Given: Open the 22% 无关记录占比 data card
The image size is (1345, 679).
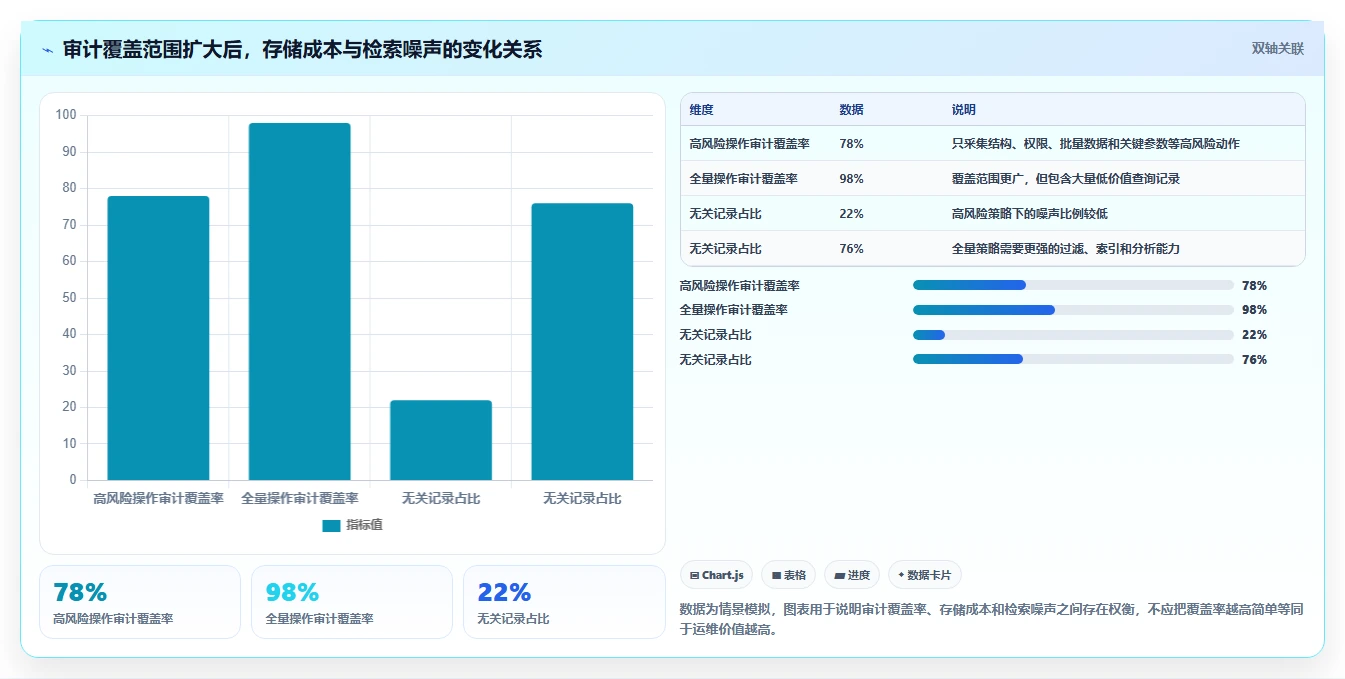Looking at the screenshot, I should click(x=564, y=602).
